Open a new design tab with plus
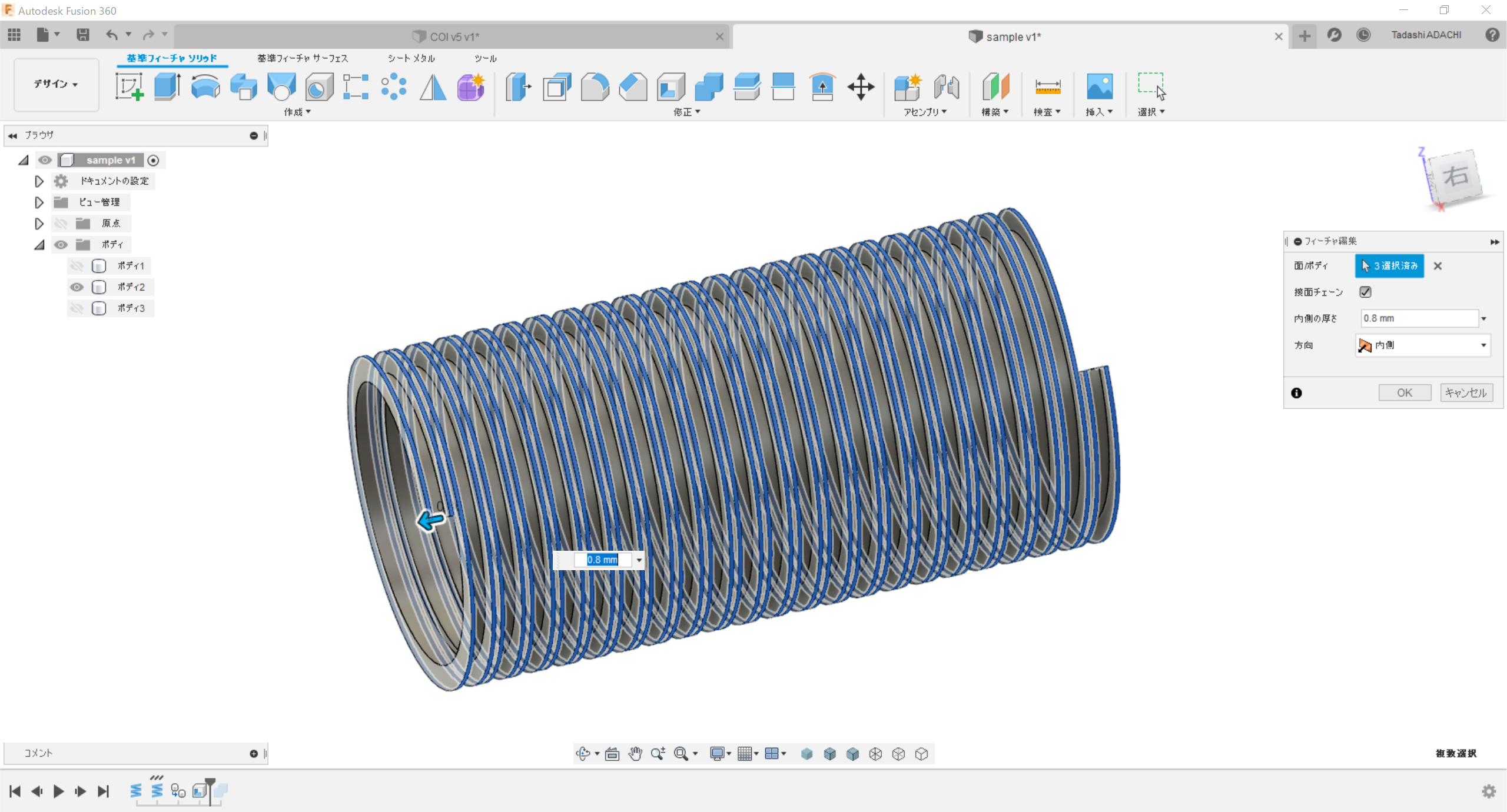This screenshot has height=812, width=1507. [x=1304, y=36]
